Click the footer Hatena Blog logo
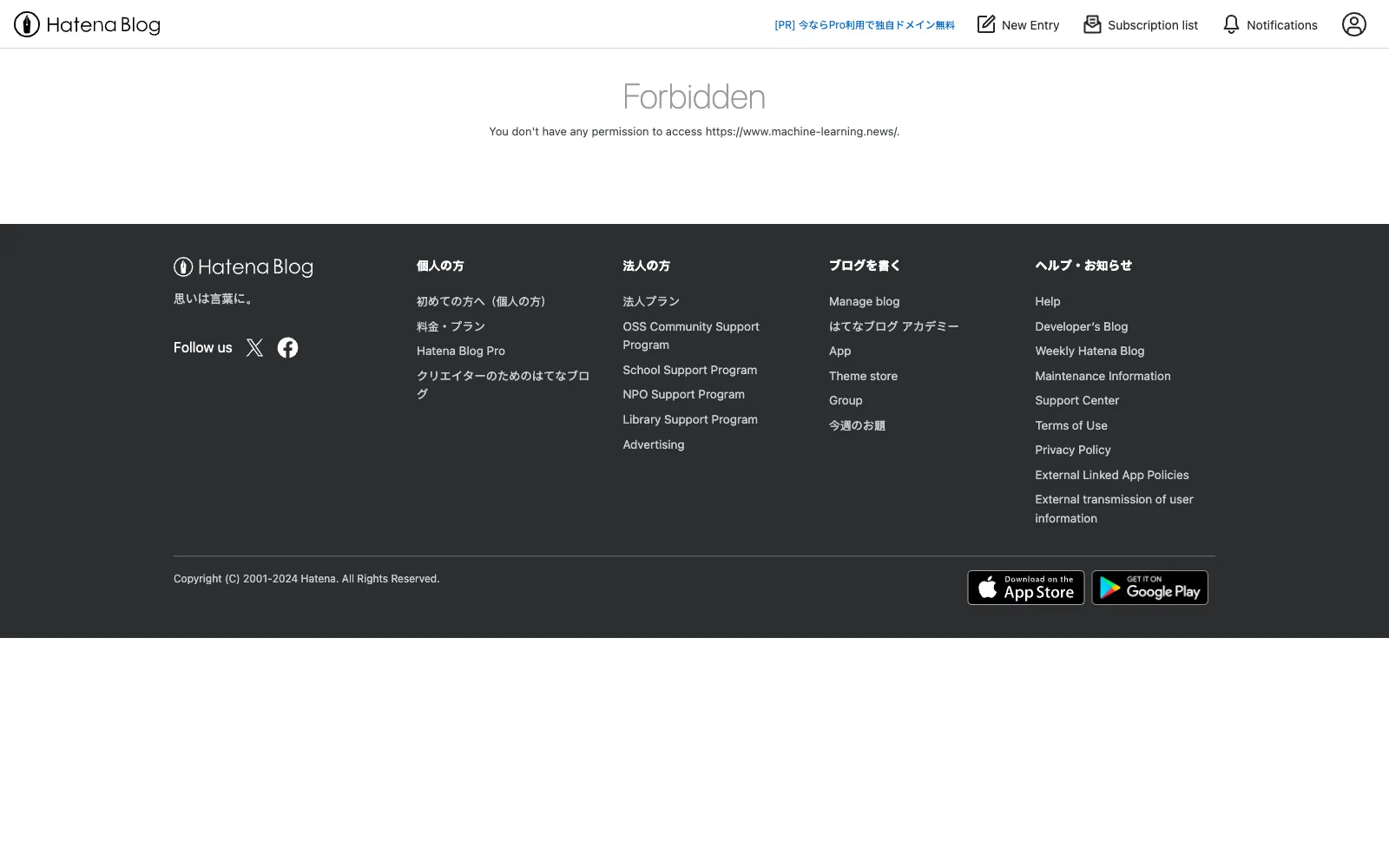 243,266
